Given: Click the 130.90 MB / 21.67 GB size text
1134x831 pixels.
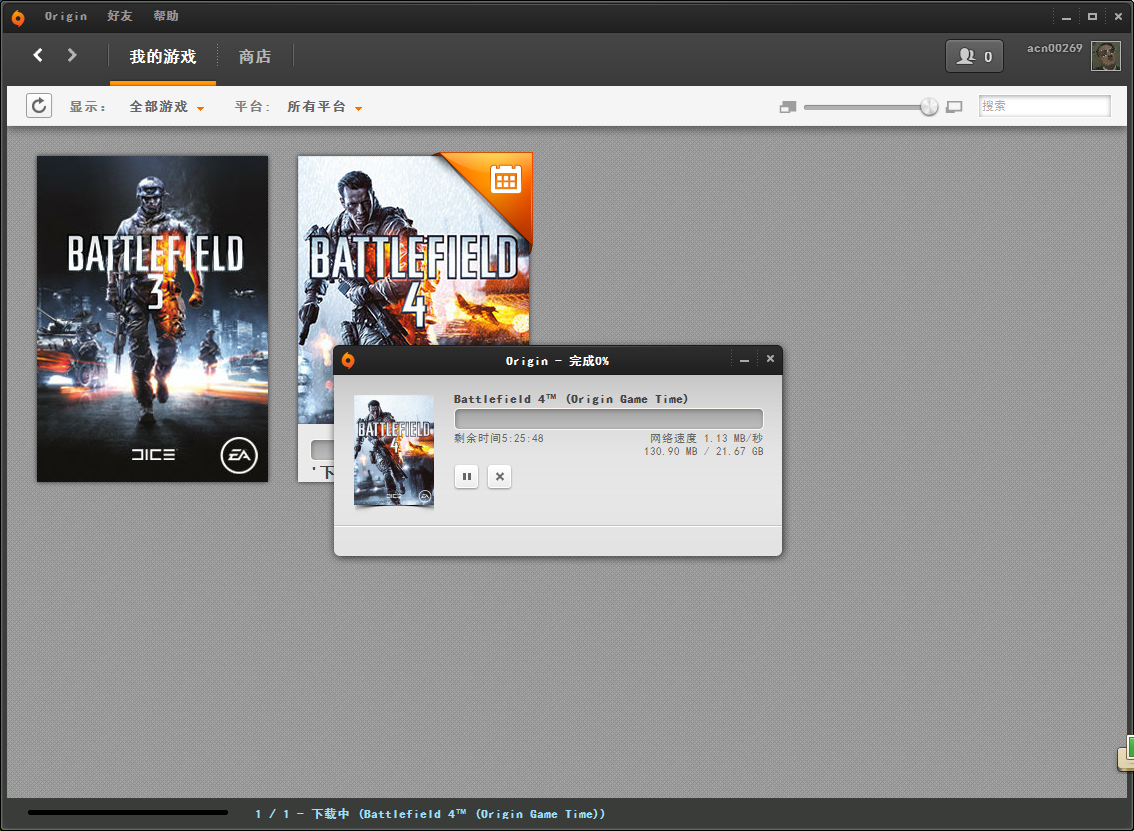Looking at the screenshot, I should click(x=704, y=451).
